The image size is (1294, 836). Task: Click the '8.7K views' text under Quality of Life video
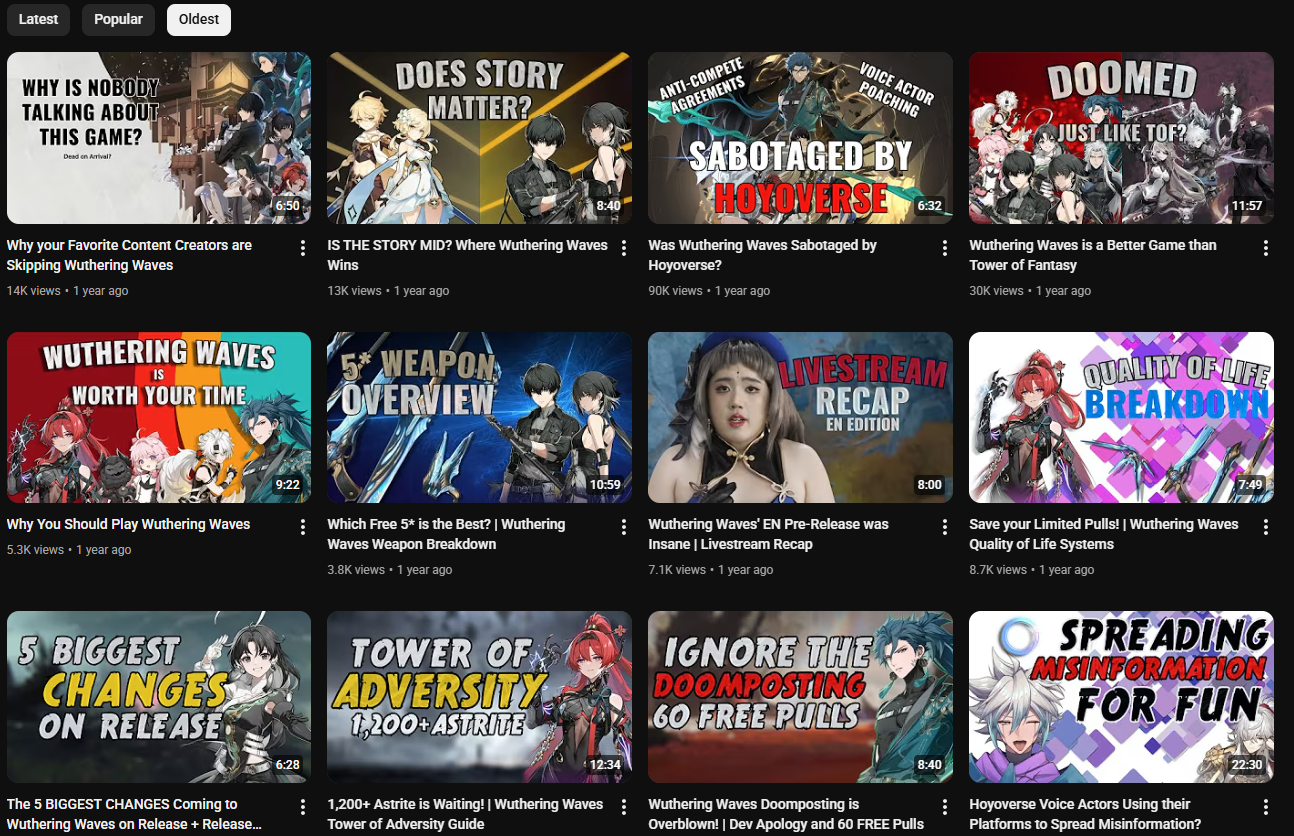point(998,570)
